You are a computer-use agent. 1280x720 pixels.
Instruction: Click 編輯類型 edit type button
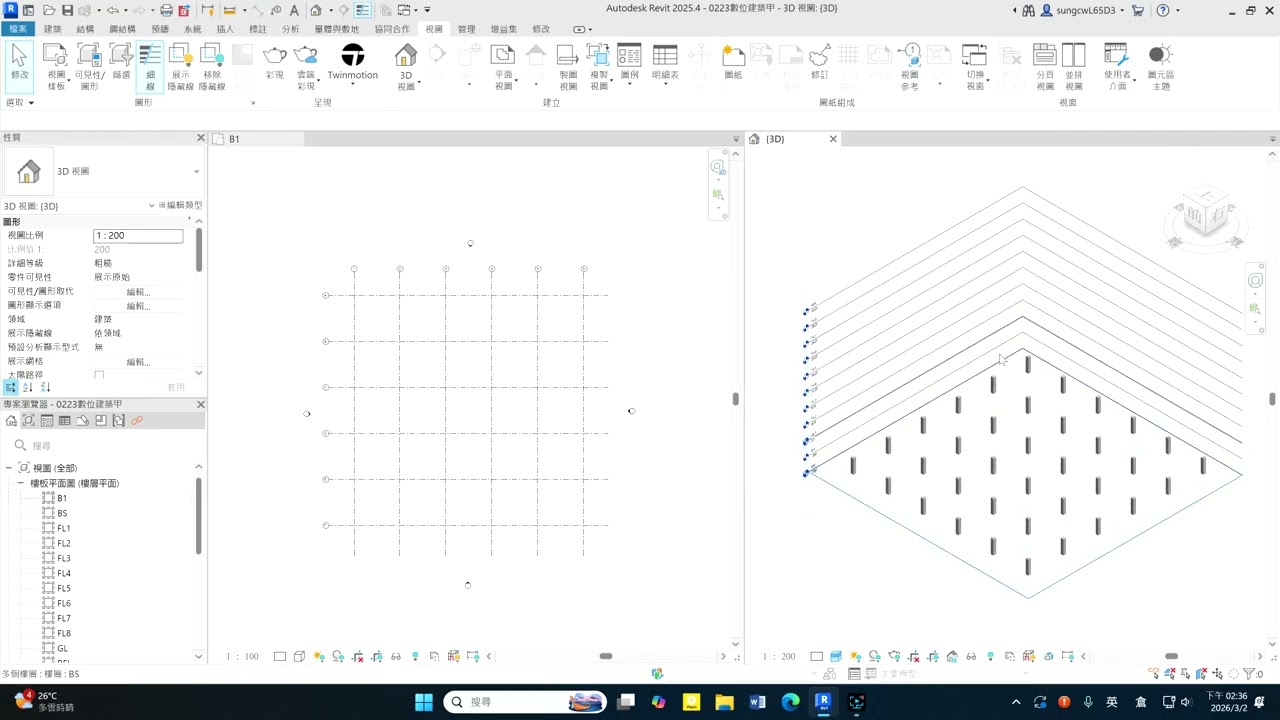[180, 206]
